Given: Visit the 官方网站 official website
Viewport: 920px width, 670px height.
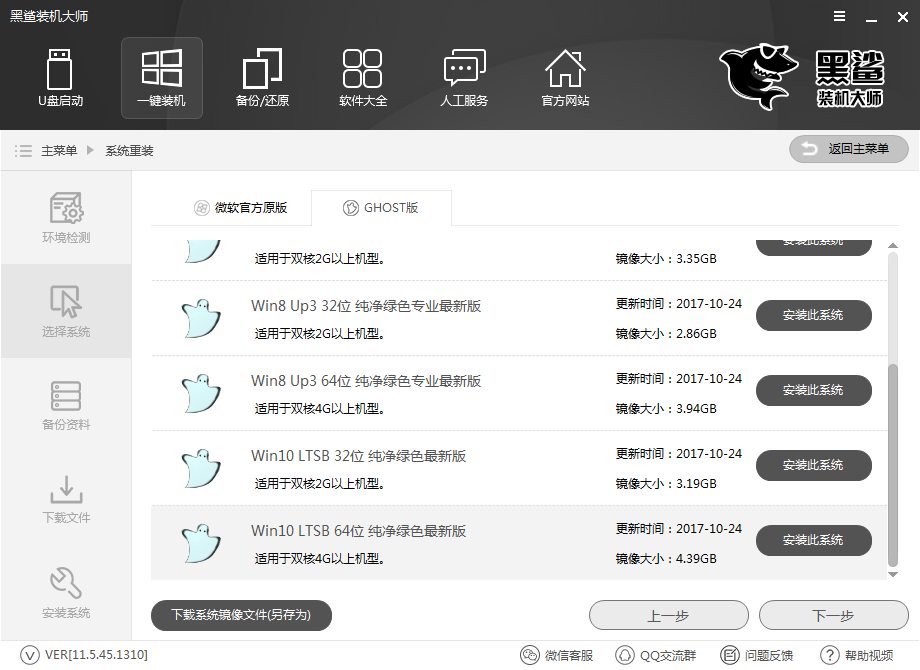Looking at the screenshot, I should coord(565,78).
